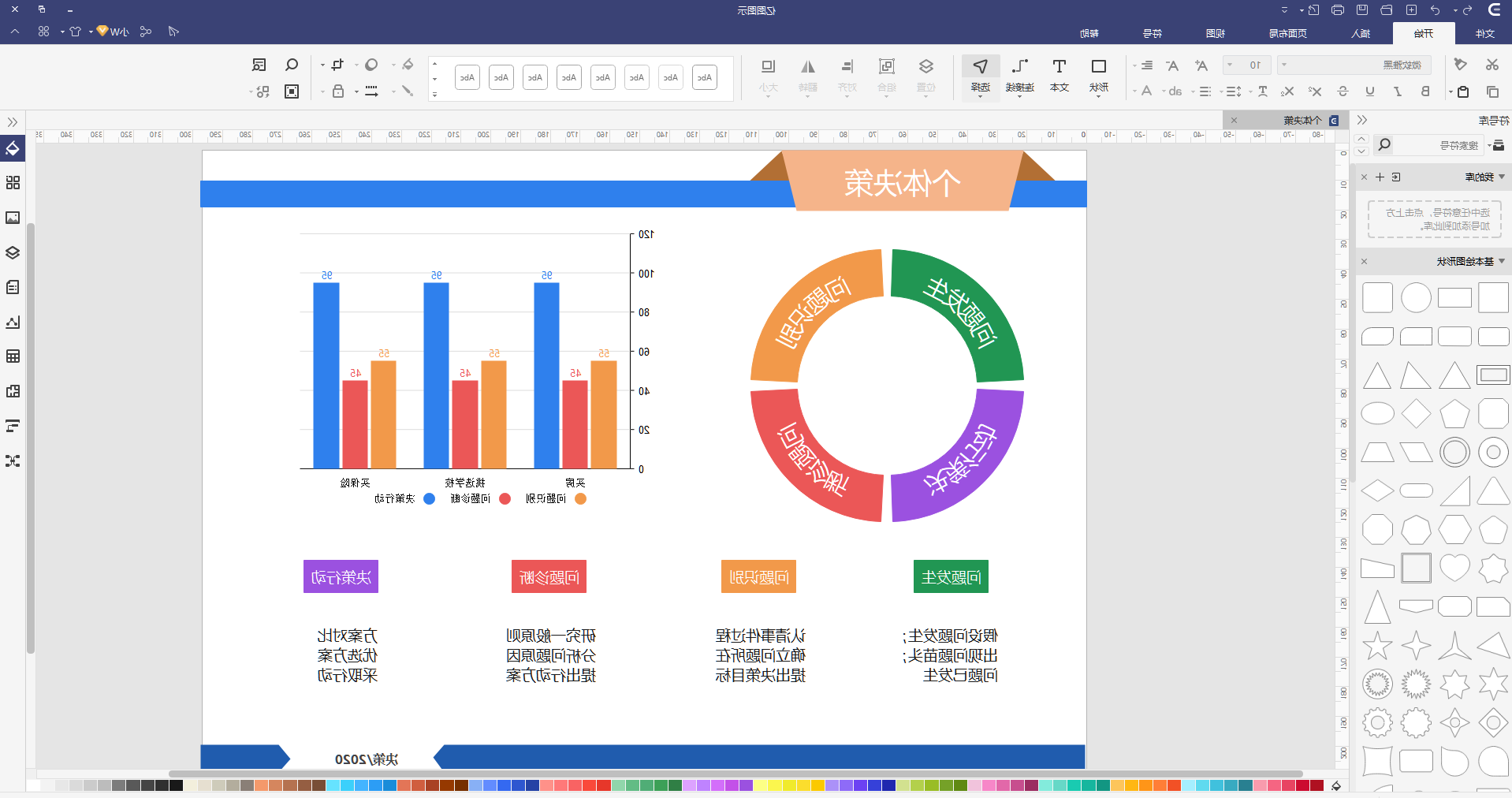Click the 形状 shape tool button
The height and width of the screenshot is (798, 1512).
pyautogui.click(x=1099, y=76)
